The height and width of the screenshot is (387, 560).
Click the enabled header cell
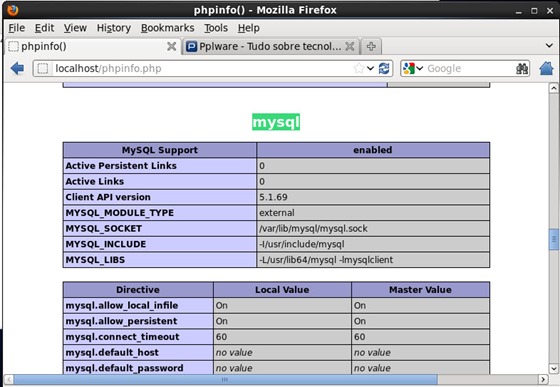click(x=373, y=150)
